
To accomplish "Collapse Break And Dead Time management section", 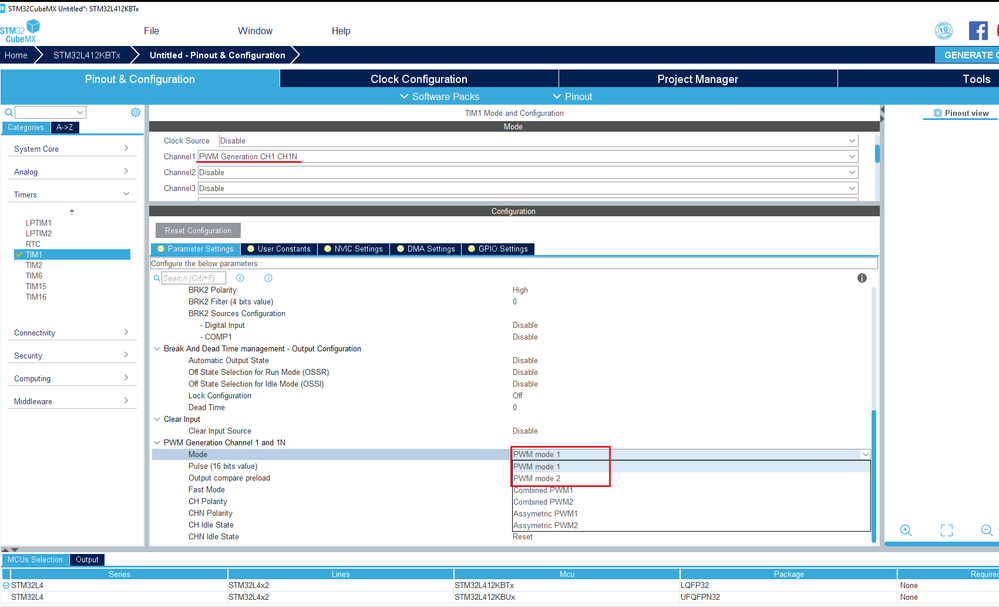I will pyautogui.click(x=157, y=348).
